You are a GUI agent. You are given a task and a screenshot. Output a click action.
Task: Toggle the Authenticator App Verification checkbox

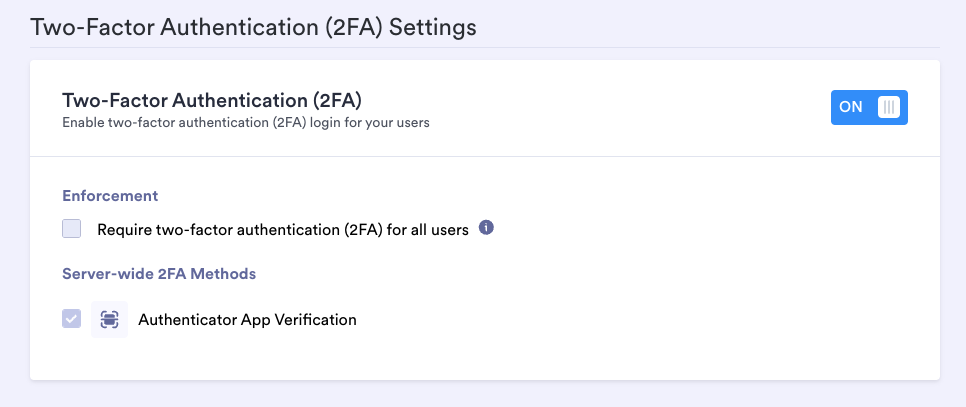tap(71, 319)
